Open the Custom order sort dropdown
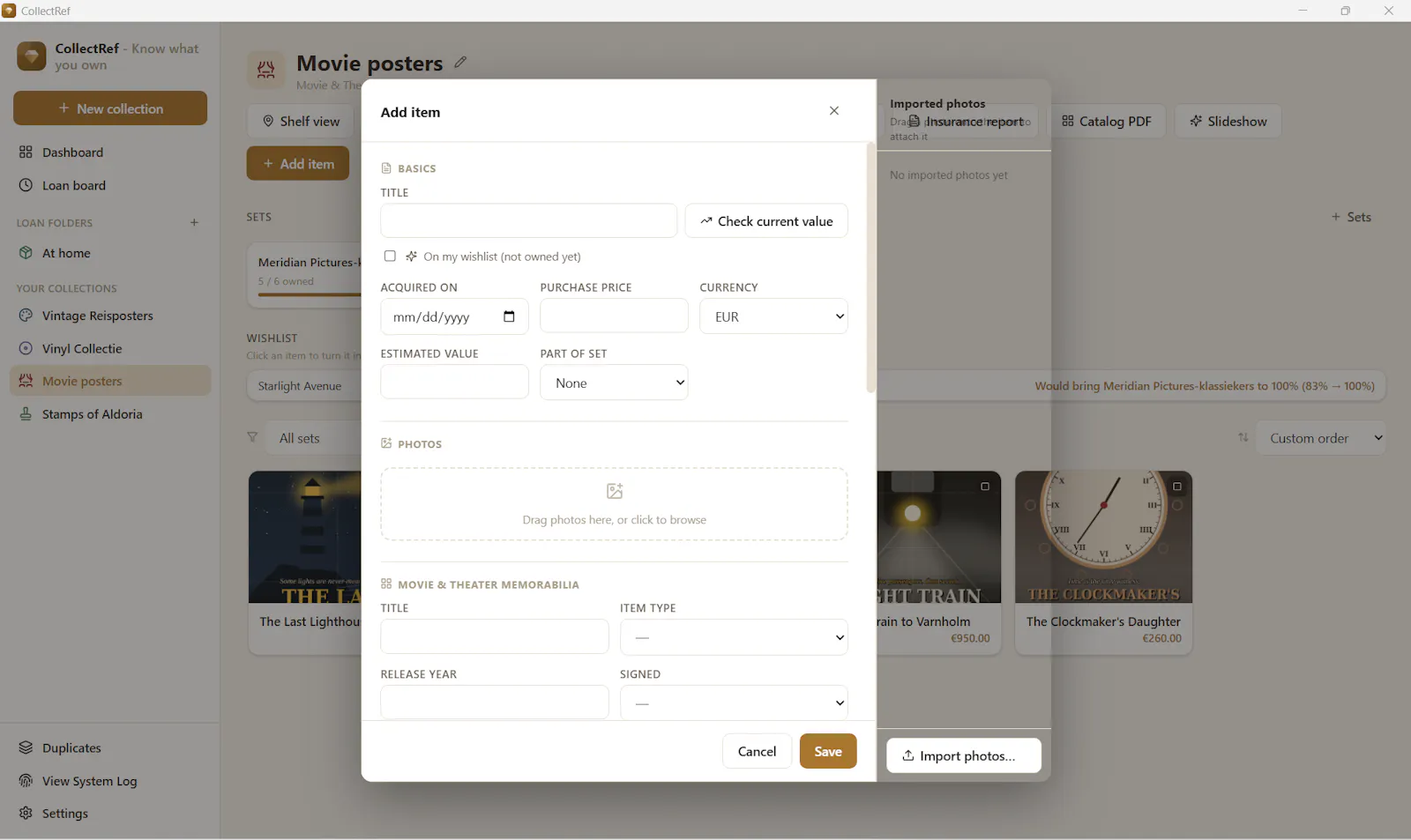 [x=1322, y=438]
